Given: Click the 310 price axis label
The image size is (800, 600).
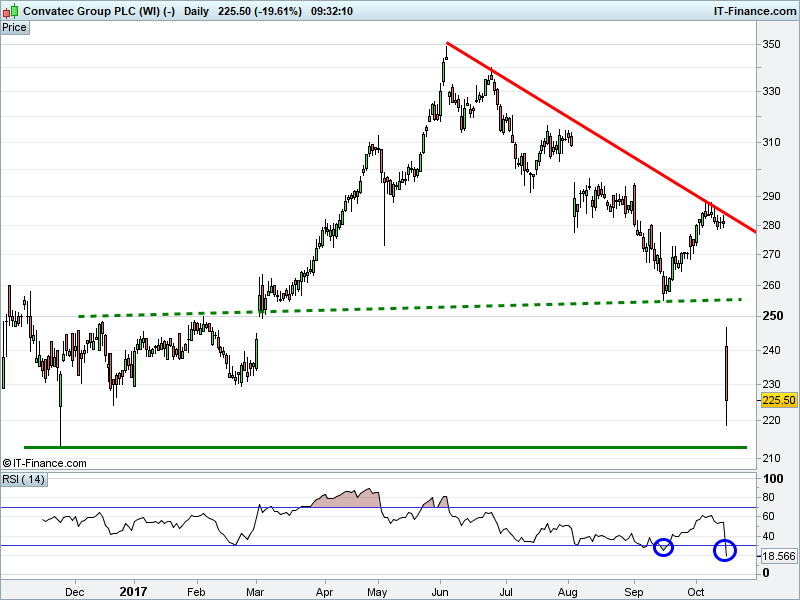Looking at the screenshot, I should click(771, 142).
